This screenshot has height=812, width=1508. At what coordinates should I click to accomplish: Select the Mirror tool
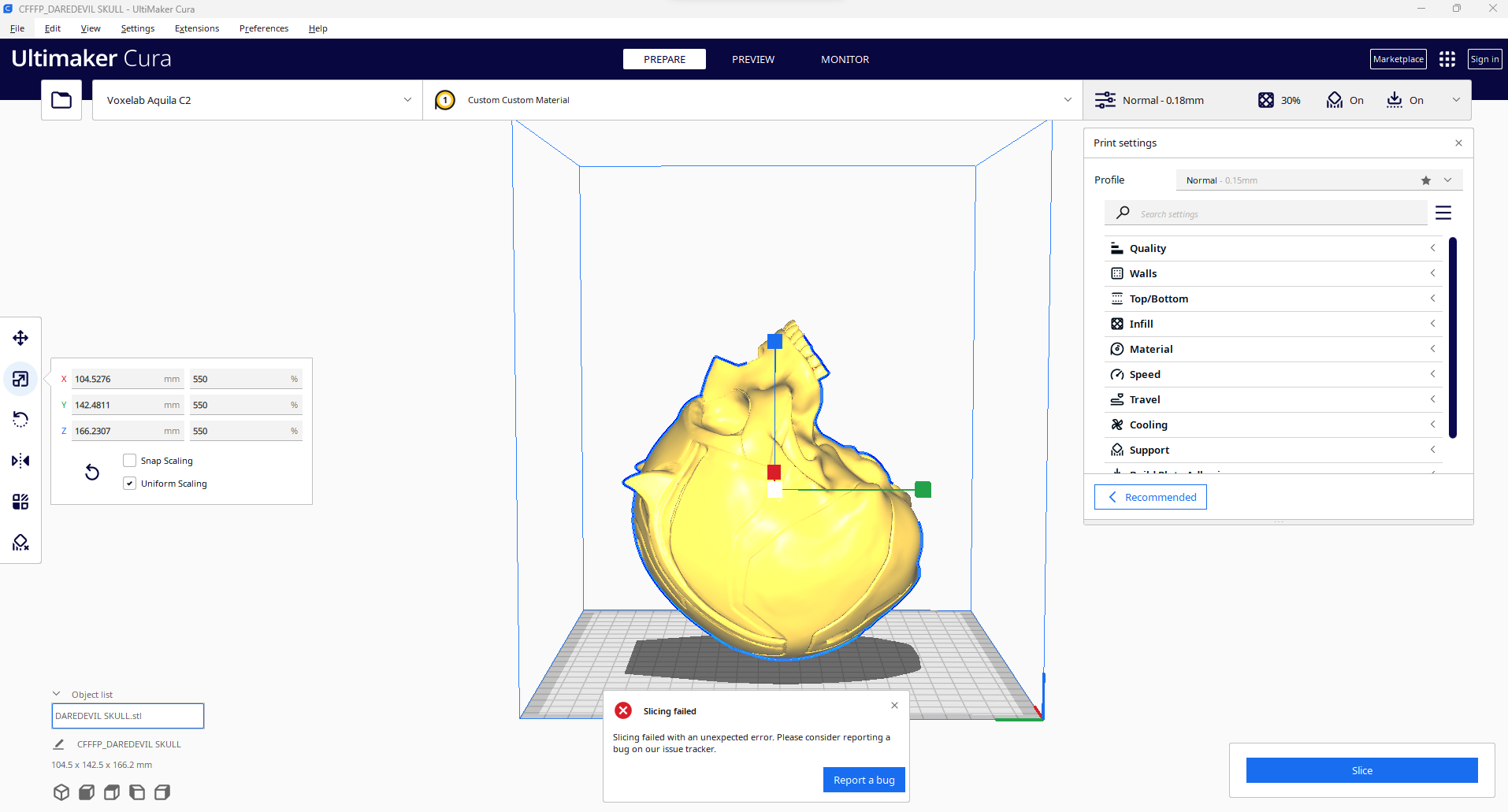20,461
